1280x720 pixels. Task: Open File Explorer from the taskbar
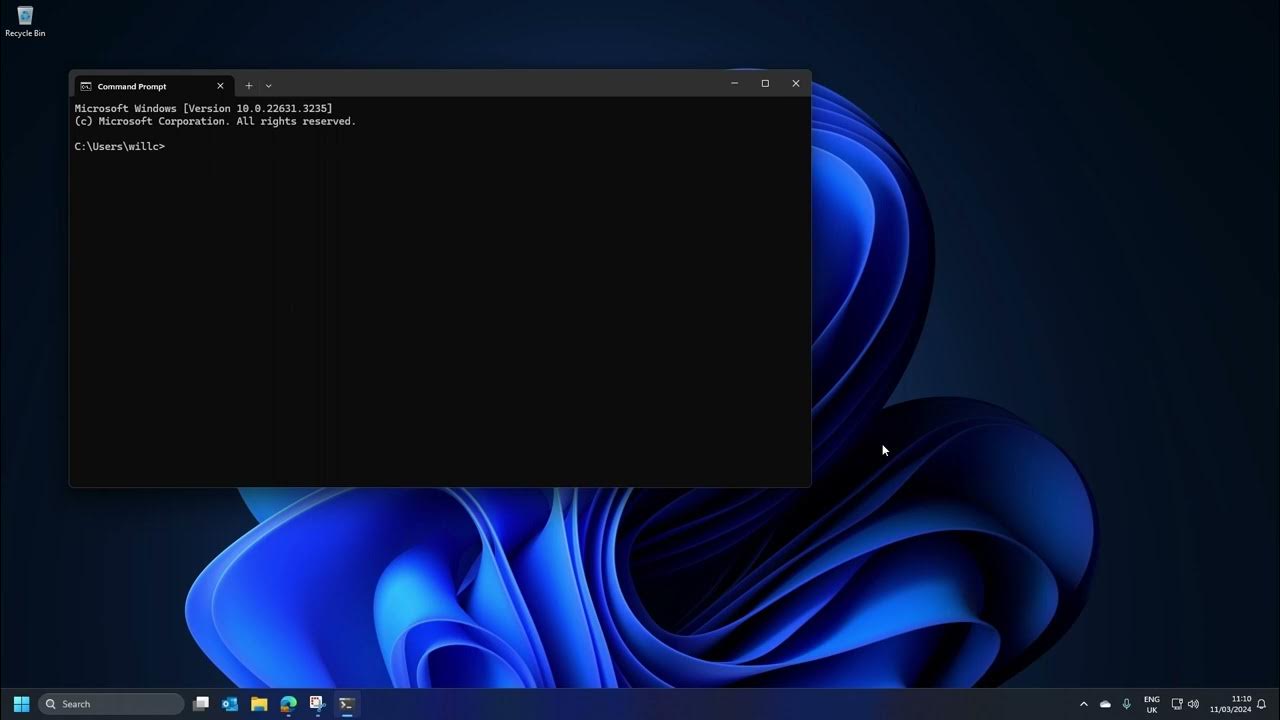[x=259, y=704]
